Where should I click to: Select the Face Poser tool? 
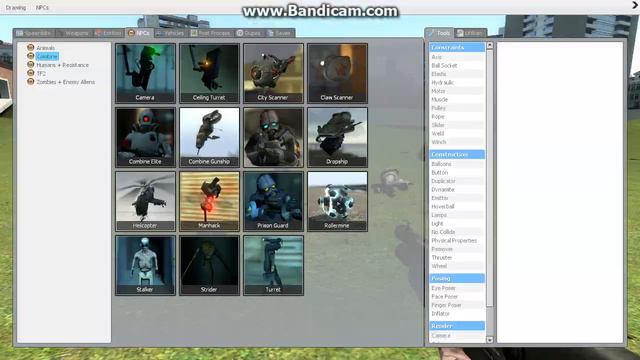[x=457, y=296]
